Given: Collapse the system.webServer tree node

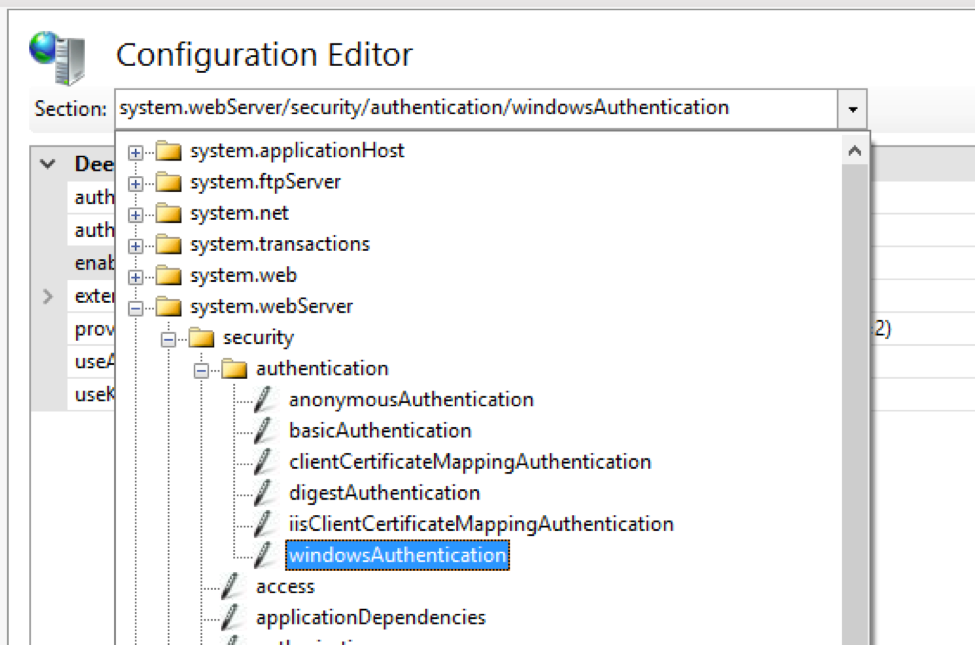Looking at the screenshot, I should click(135, 307).
